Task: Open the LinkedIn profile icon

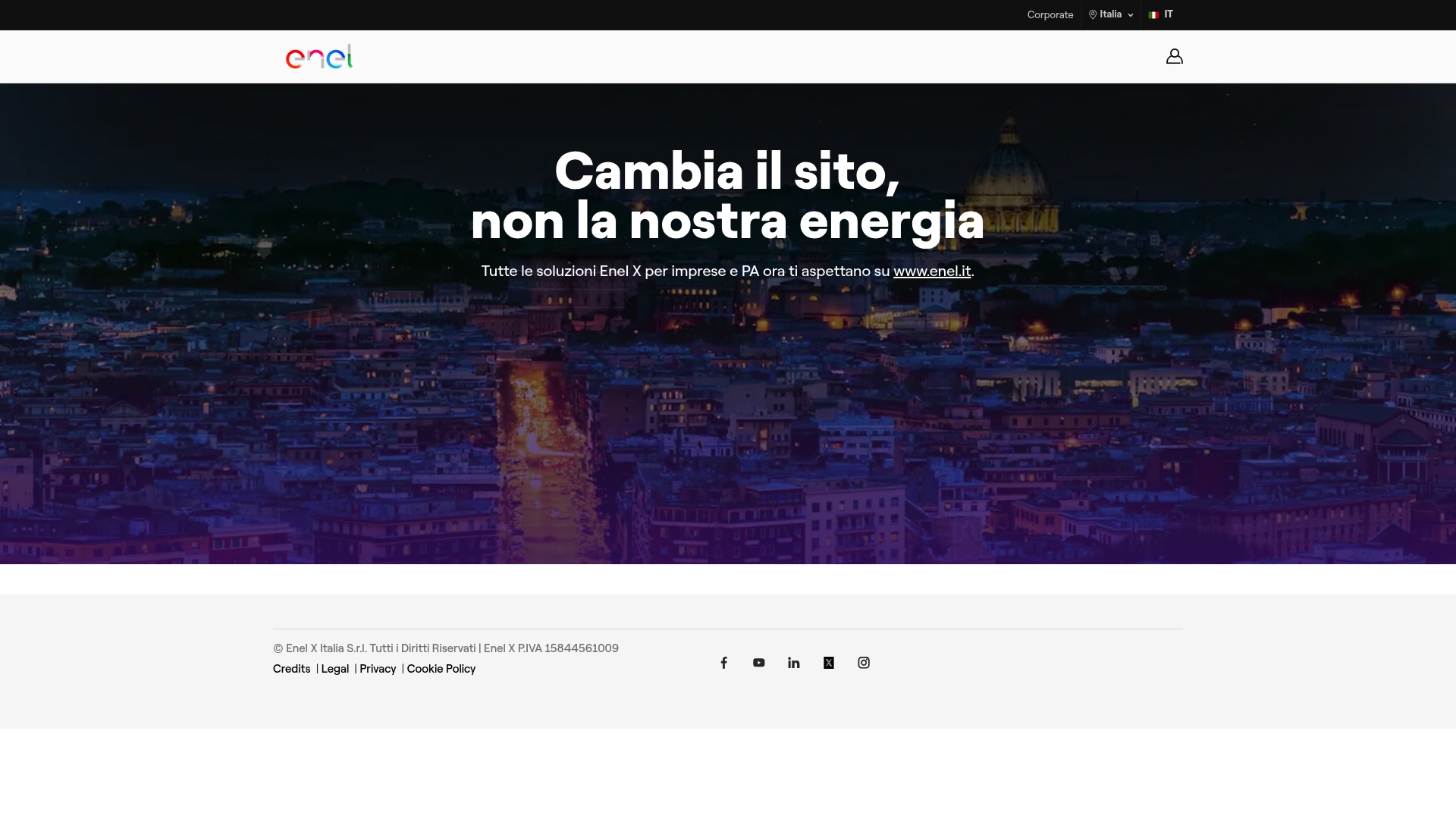Action: [793, 663]
